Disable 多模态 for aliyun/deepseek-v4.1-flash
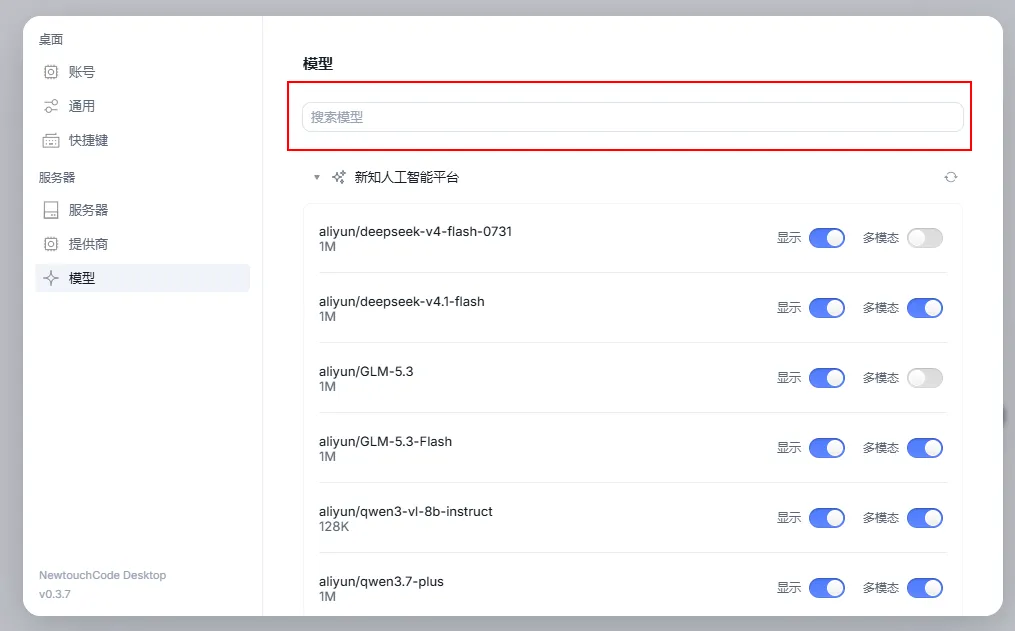Screen dimensions: 1015x631 click(x=924, y=308)
